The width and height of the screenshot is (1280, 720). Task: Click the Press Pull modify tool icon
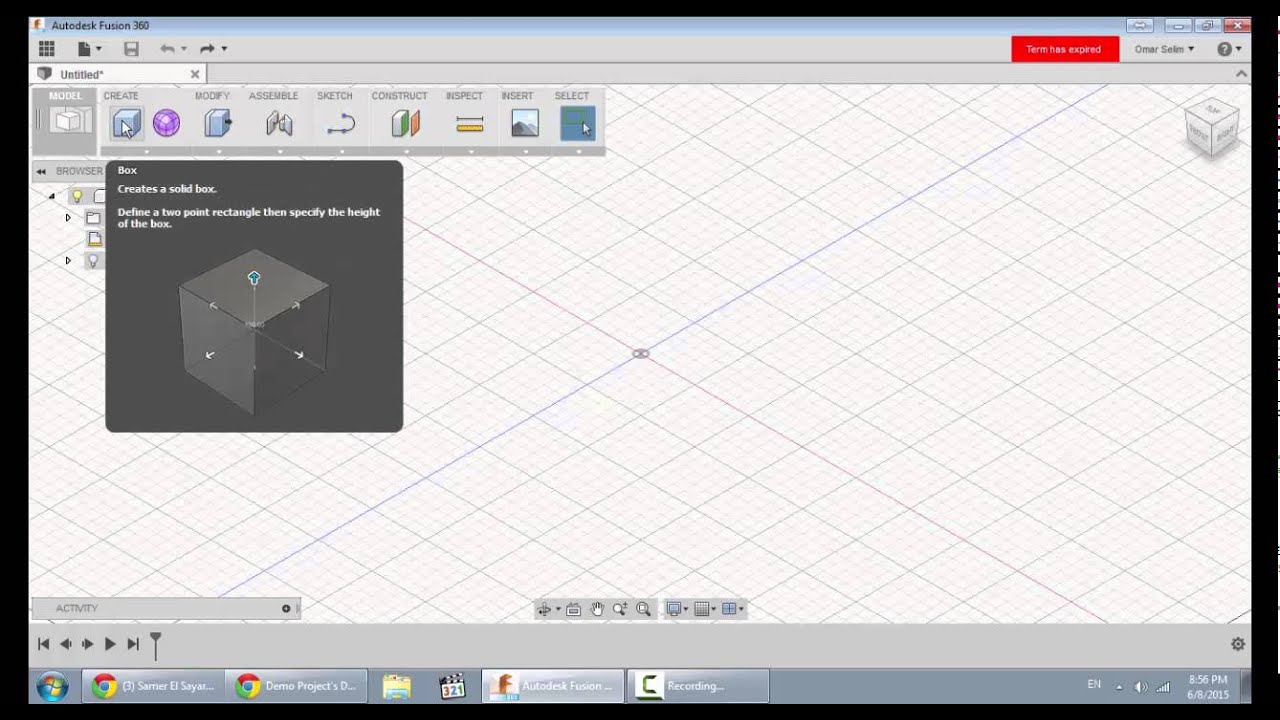218,124
